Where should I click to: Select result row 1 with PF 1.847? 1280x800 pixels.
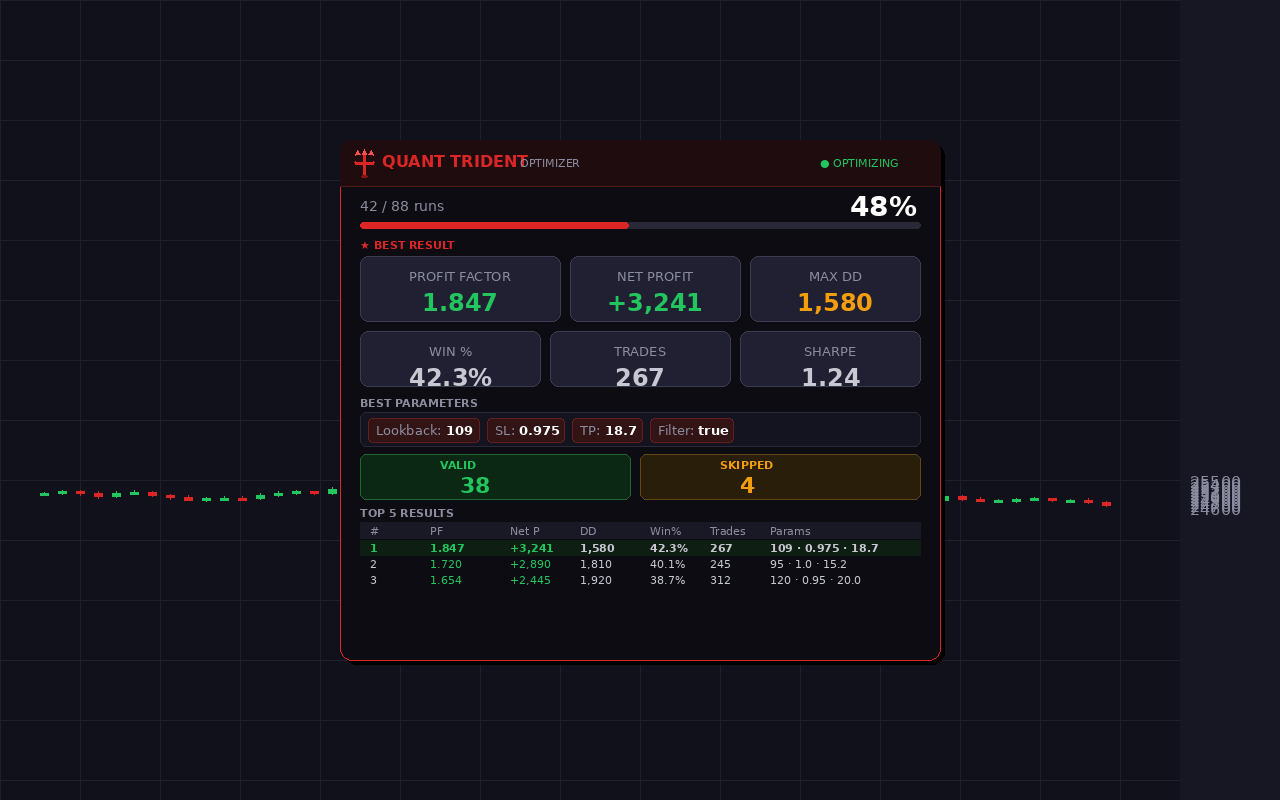640,548
